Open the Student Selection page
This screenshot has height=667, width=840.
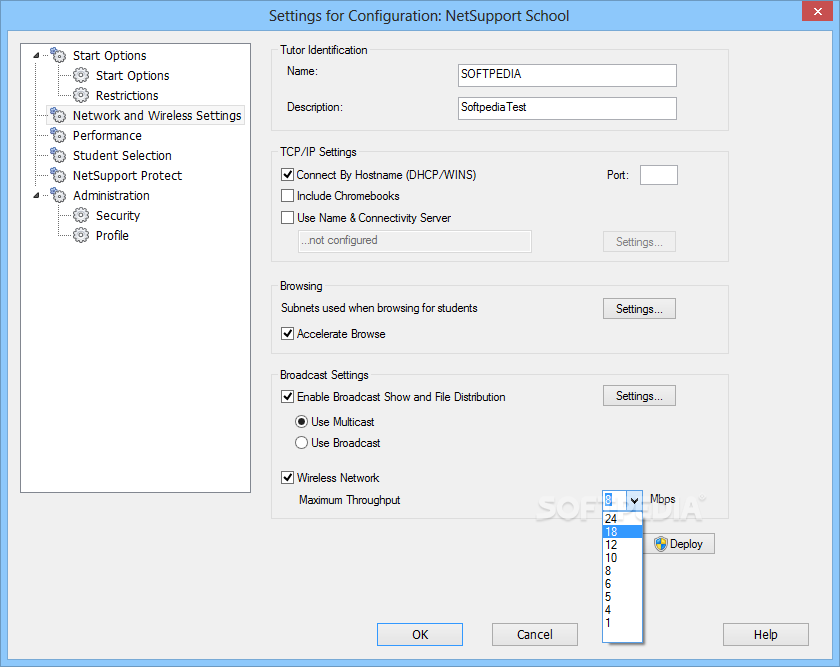122,155
